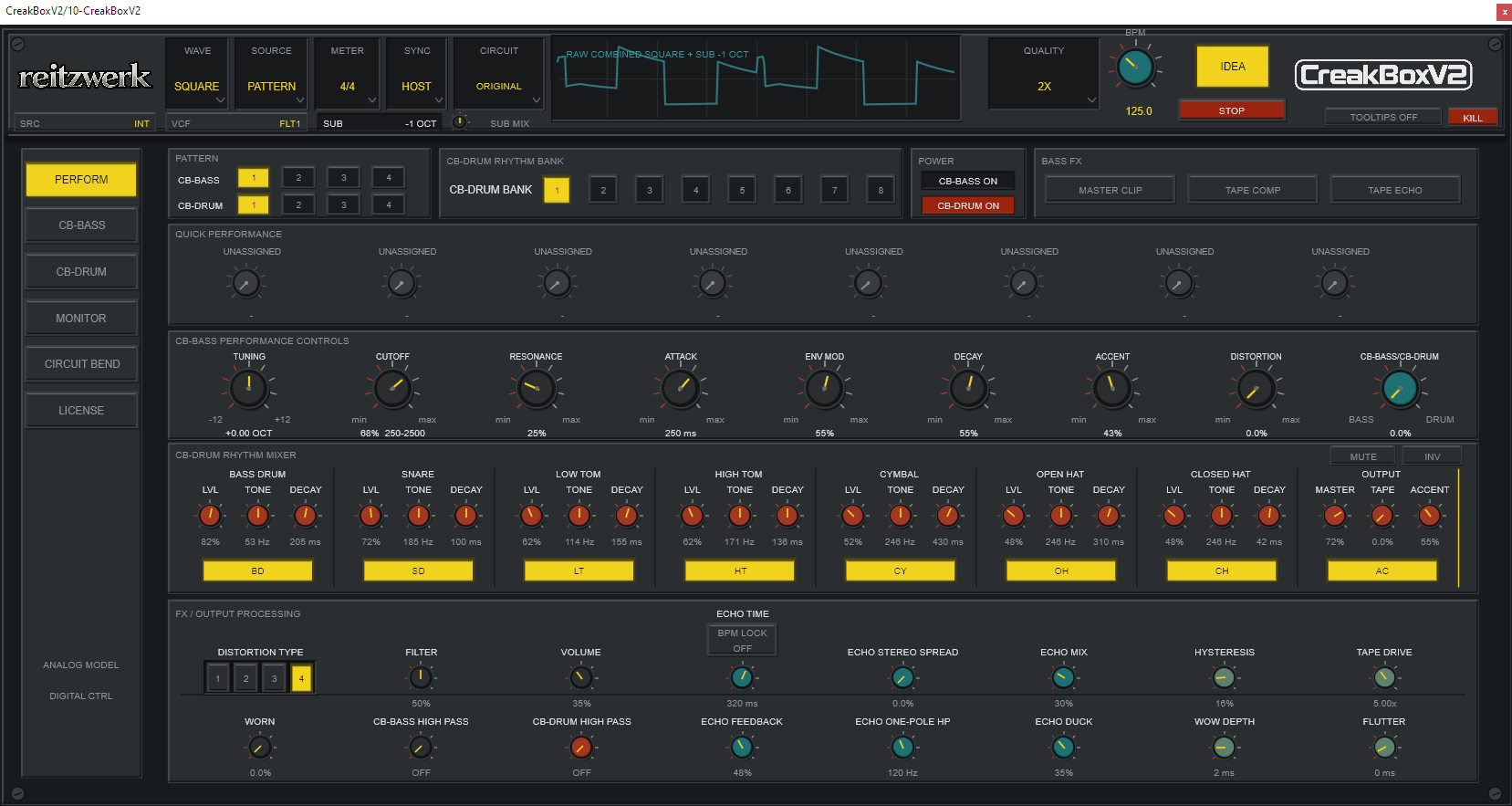Click the red KILL button
Image resolution: width=1512 pixels, height=806 pixels.
coord(1473,118)
